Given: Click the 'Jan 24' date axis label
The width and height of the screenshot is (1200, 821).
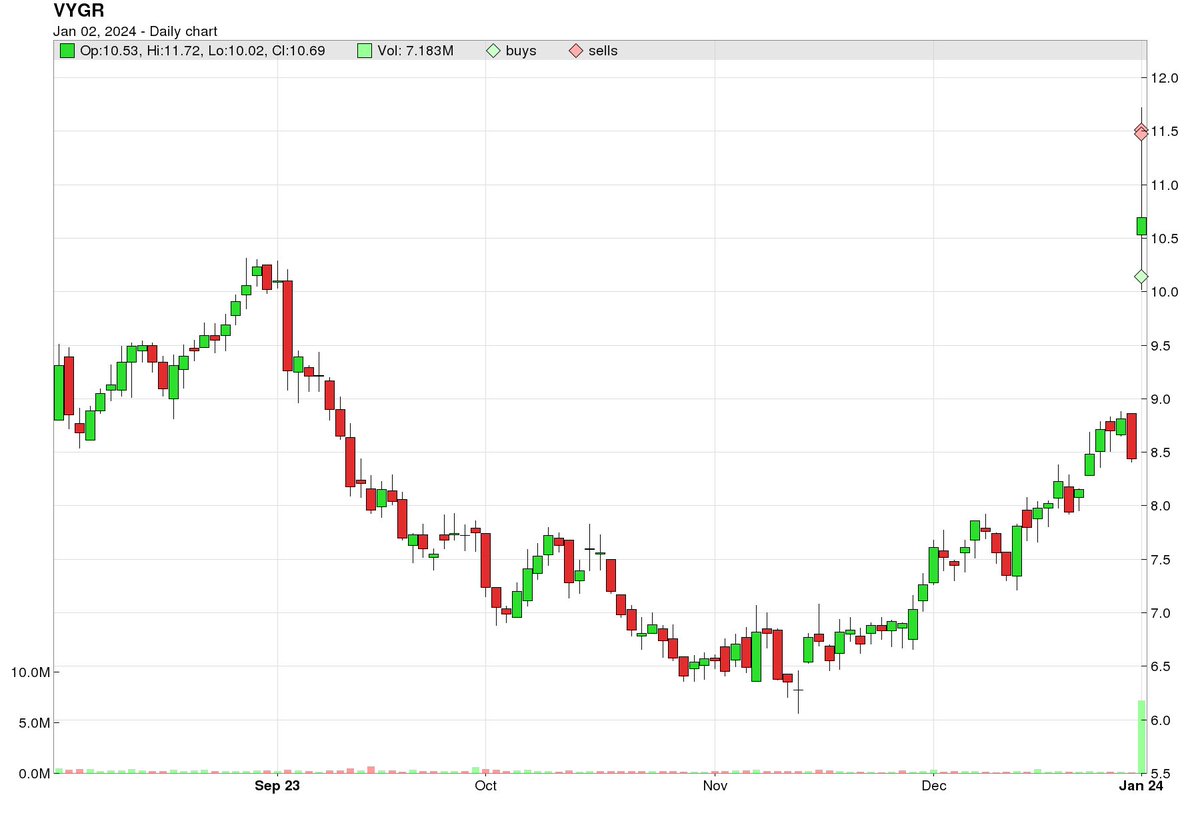Looking at the screenshot, I should pos(1141,786).
